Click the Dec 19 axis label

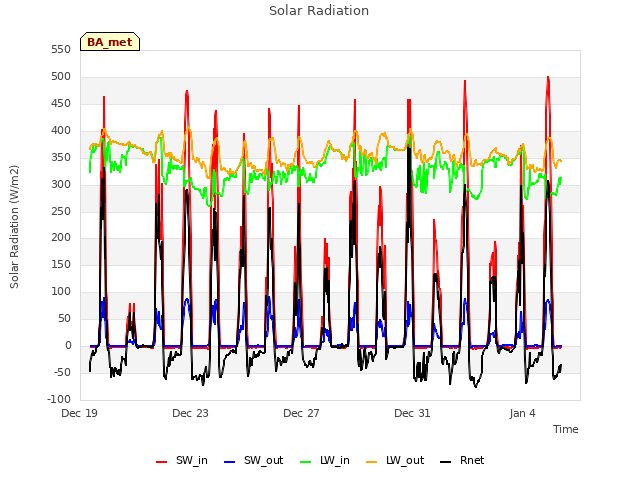click(x=79, y=413)
